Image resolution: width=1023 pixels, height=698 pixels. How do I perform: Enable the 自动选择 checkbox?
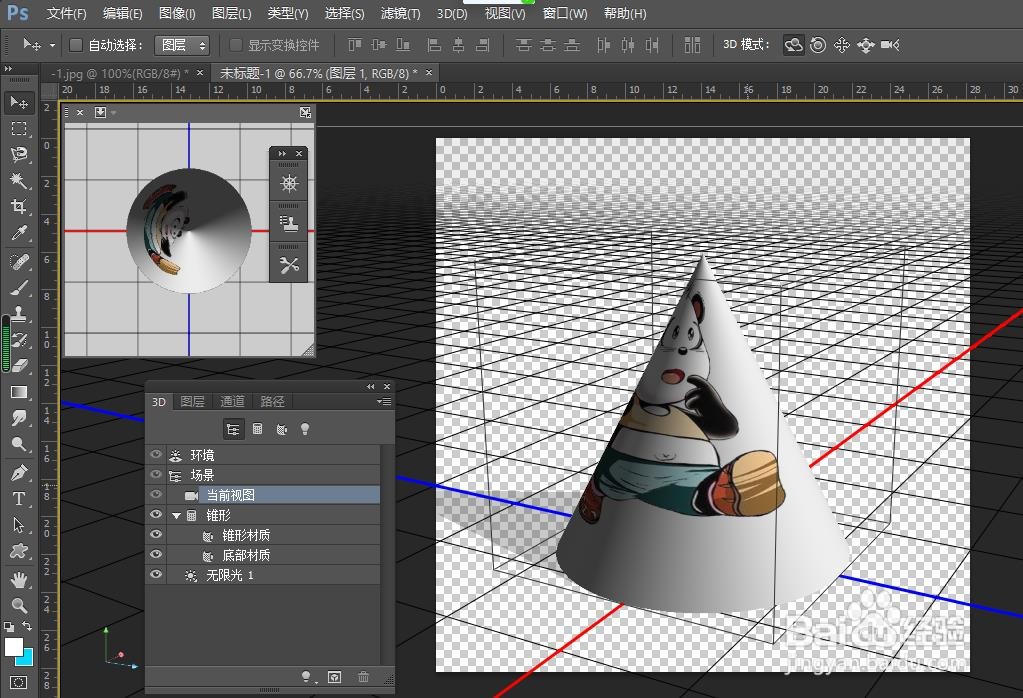pos(76,45)
